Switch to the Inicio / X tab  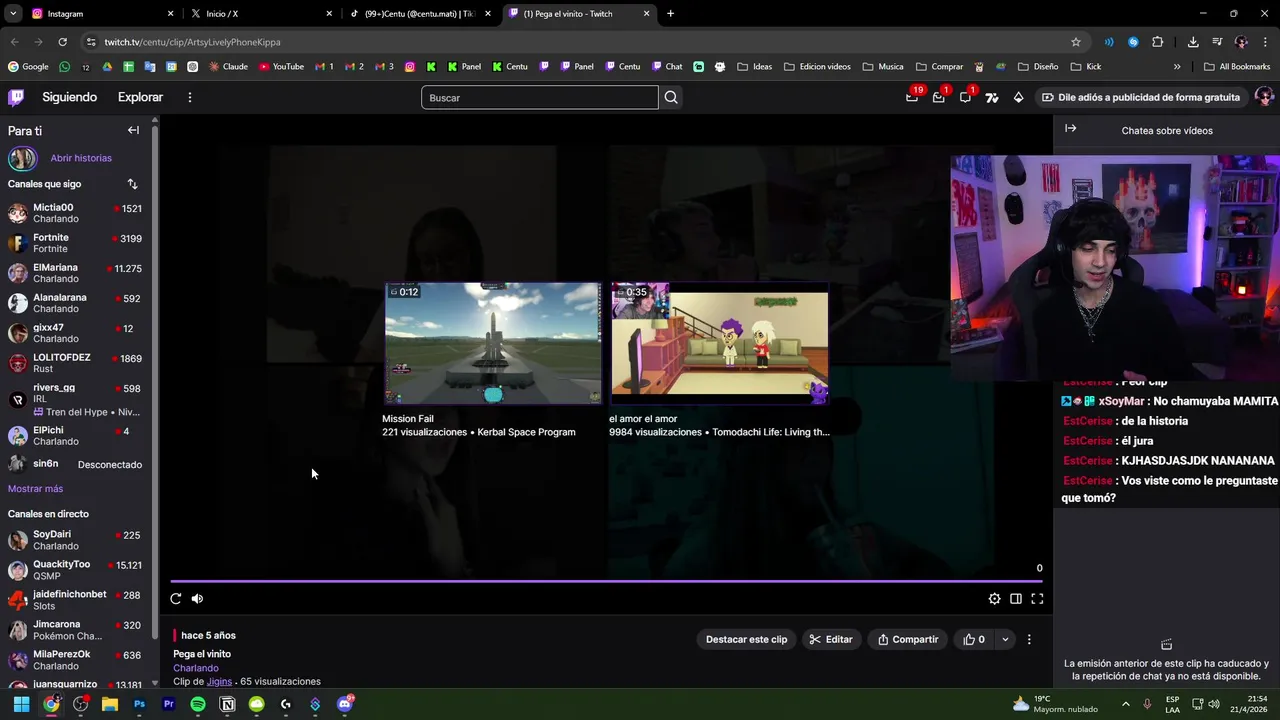click(260, 14)
